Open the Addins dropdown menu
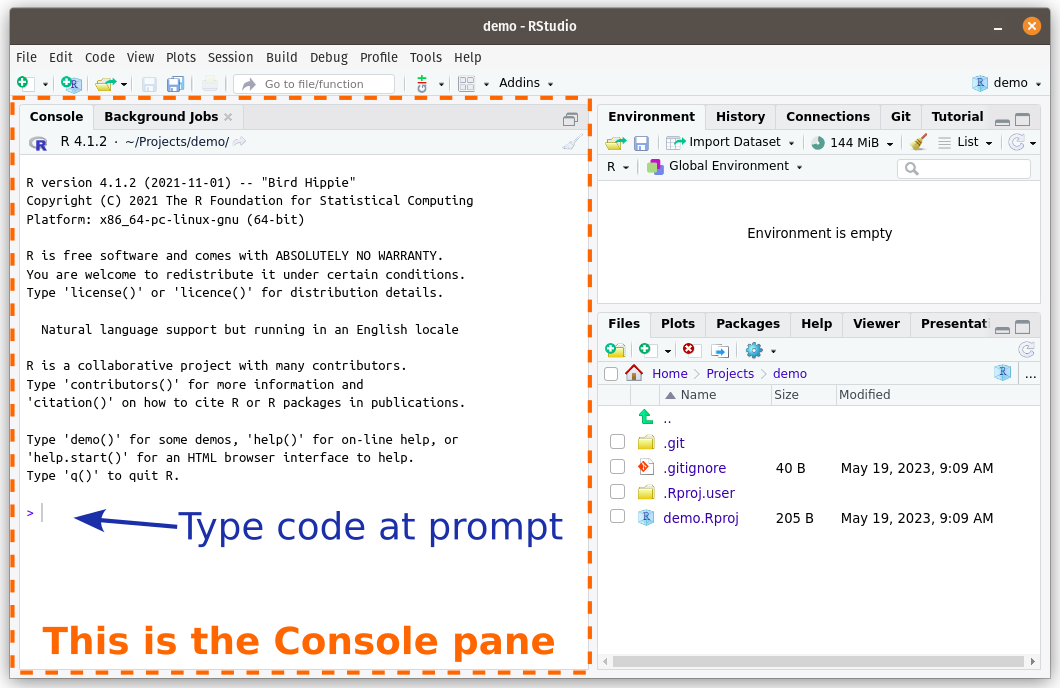This screenshot has width=1060, height=688. [525, 83]
